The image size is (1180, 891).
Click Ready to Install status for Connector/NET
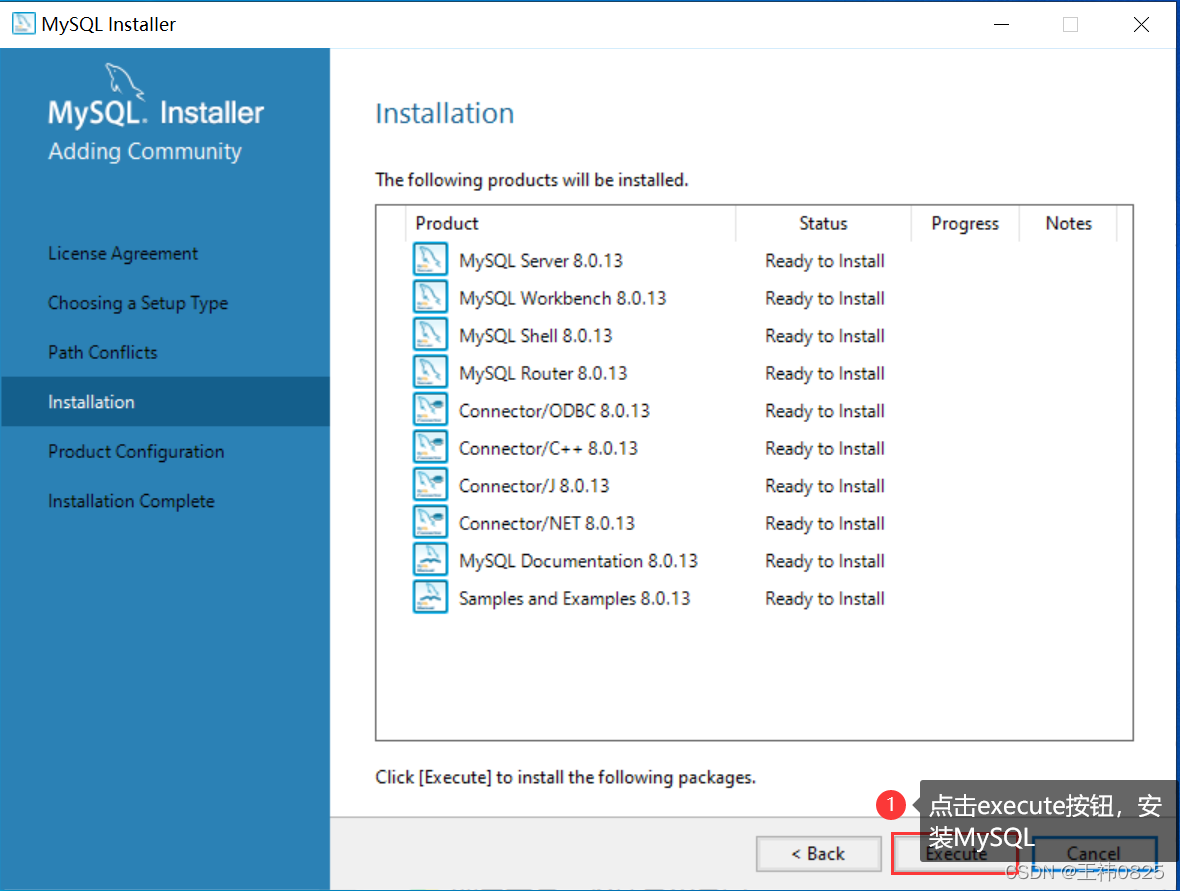(825, 525)
